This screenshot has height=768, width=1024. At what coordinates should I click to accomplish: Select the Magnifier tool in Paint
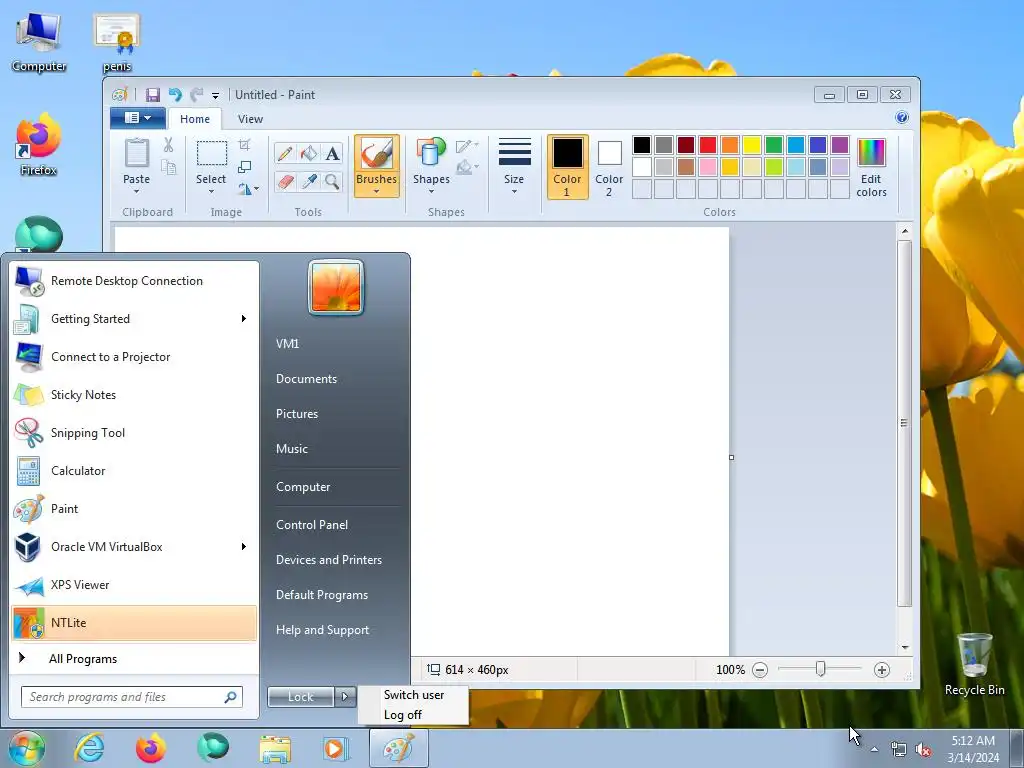click(x=332, y=181)
